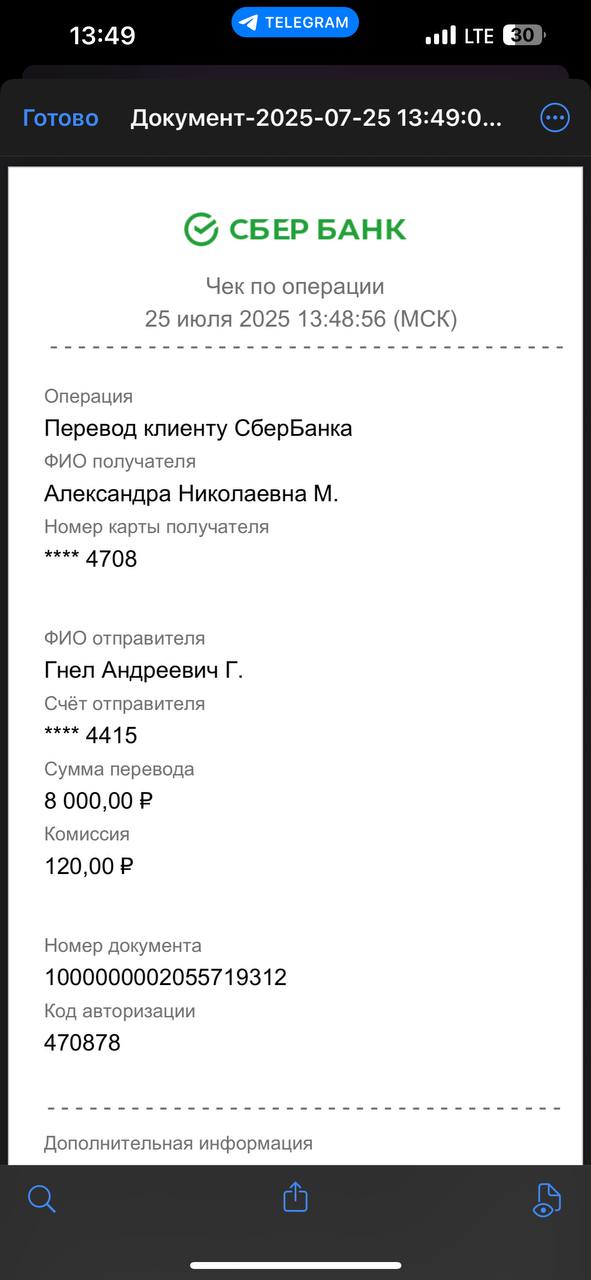Open the more options ellipsis menu
This screenshot has width=591, height=1280.
pyautogui.click(x=555, y=118)
